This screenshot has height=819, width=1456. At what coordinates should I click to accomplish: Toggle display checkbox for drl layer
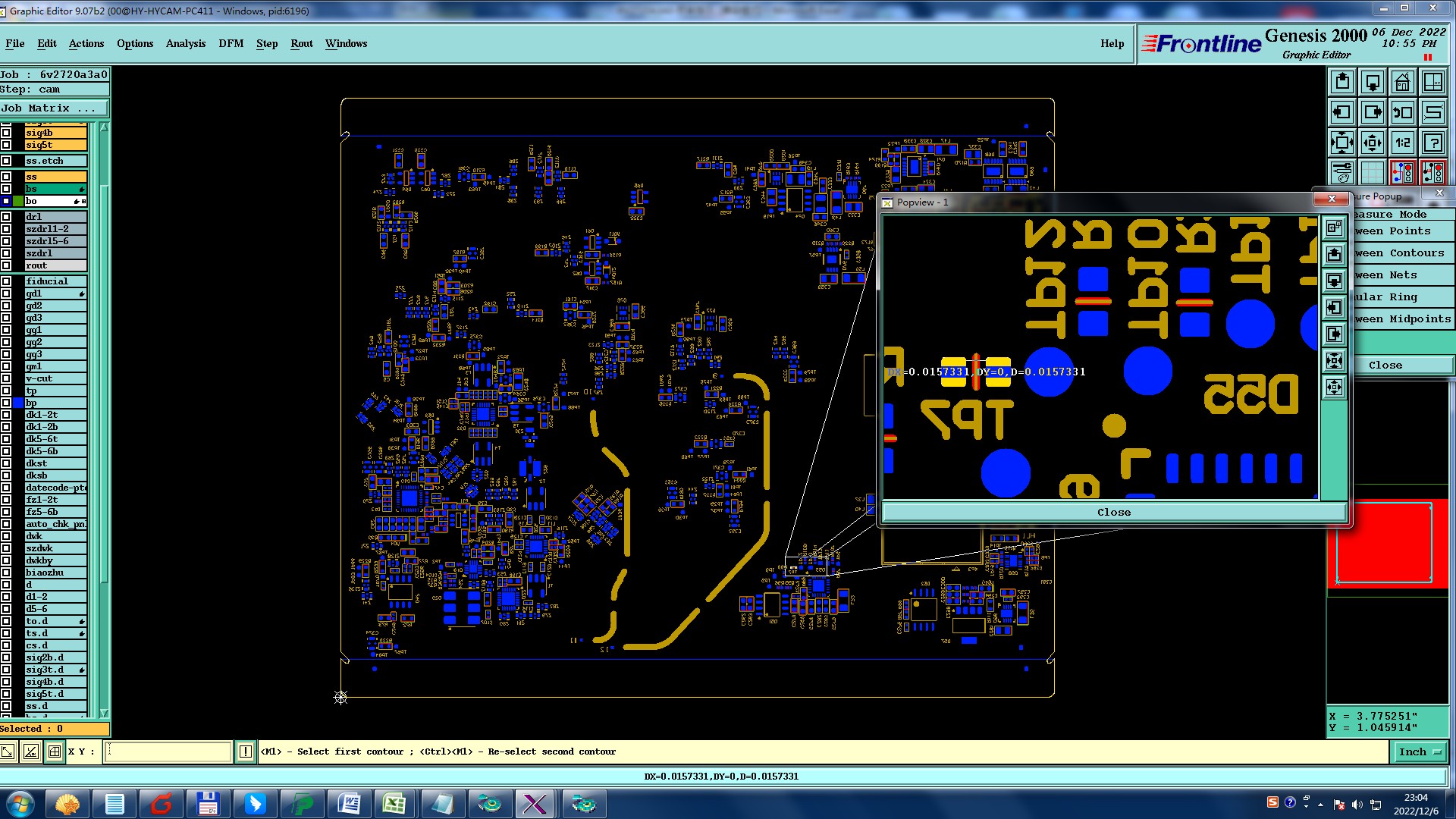(x=6, y=217)
